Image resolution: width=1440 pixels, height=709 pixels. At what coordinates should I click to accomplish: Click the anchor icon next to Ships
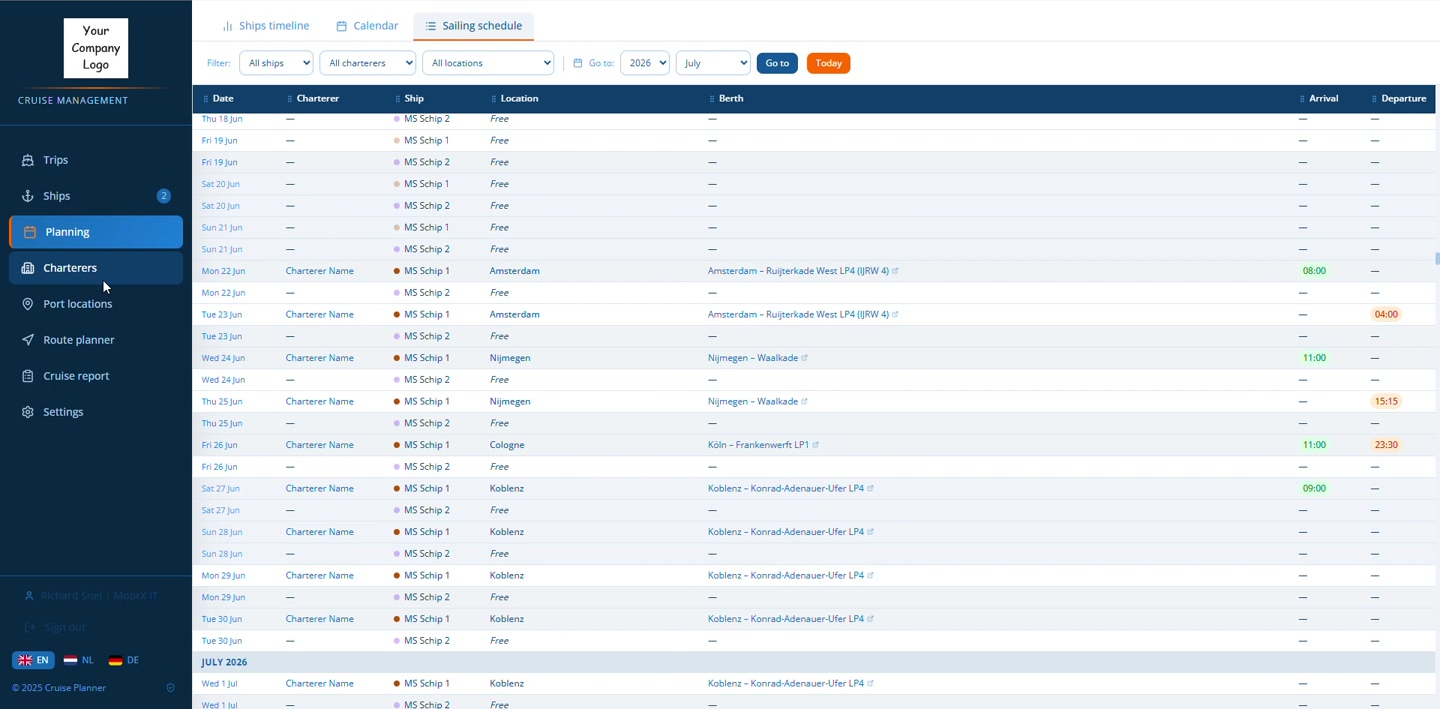28,196
